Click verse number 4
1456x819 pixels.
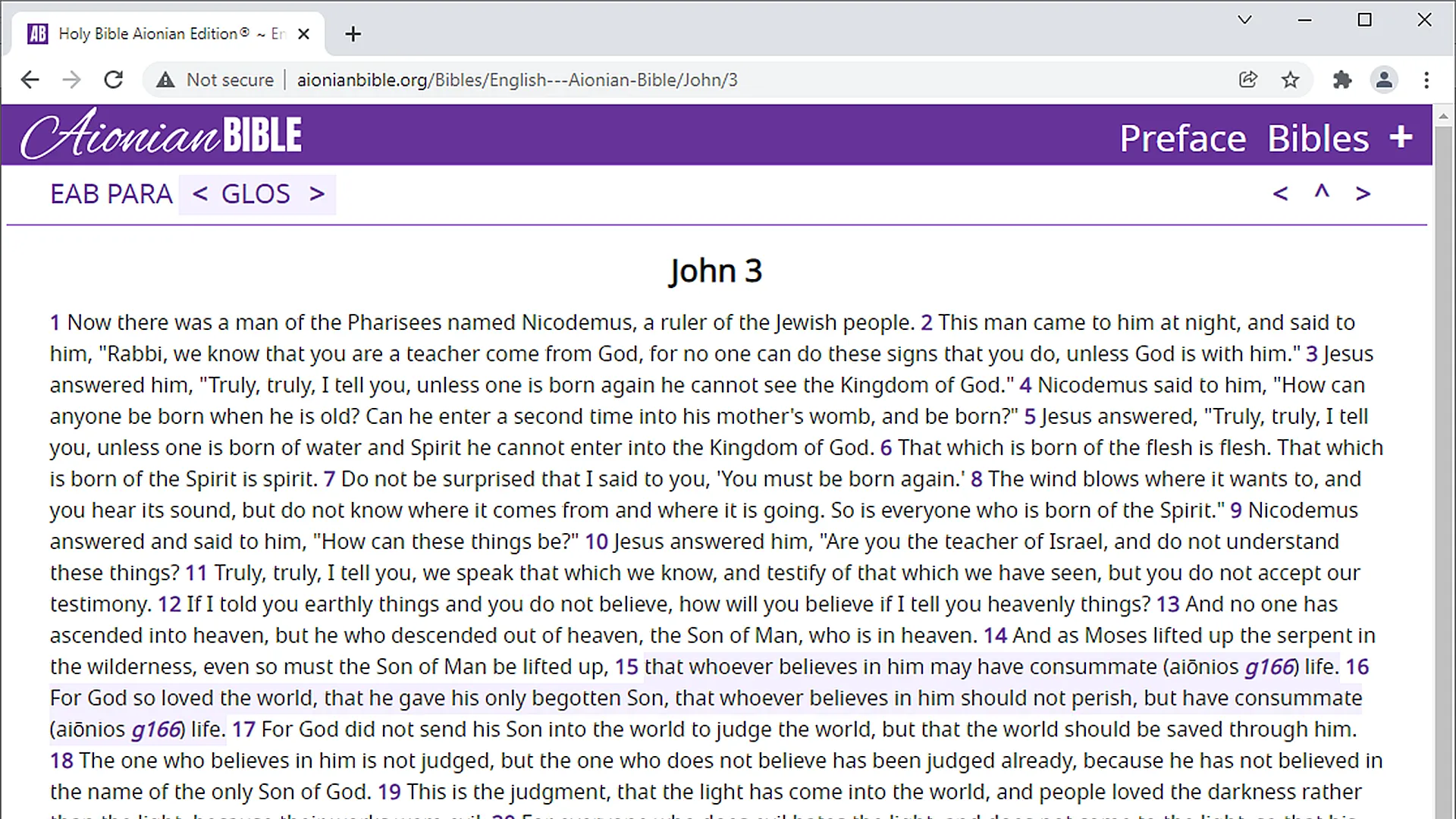point(1025,385)
